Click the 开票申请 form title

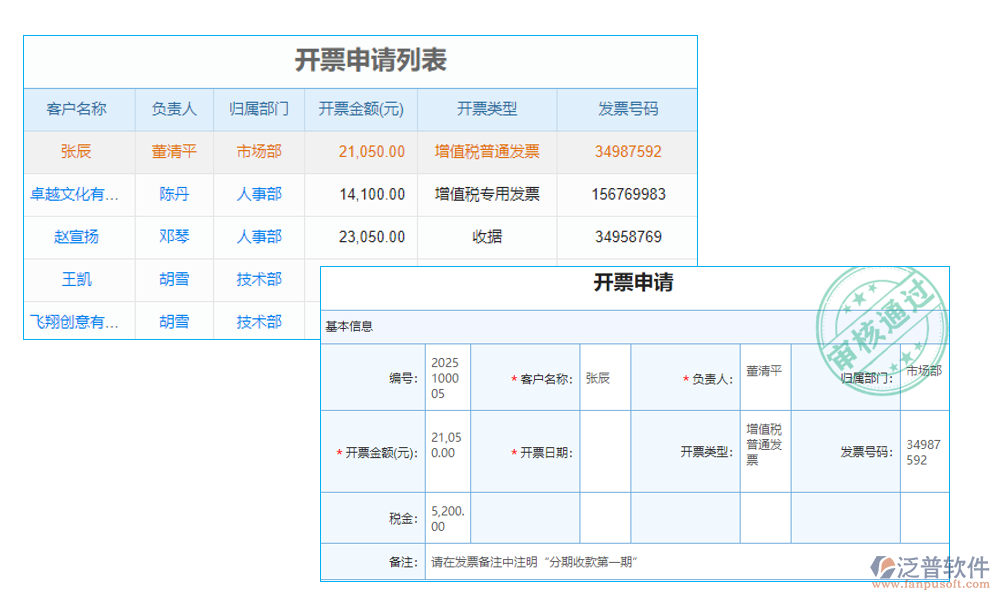point(634,282)
